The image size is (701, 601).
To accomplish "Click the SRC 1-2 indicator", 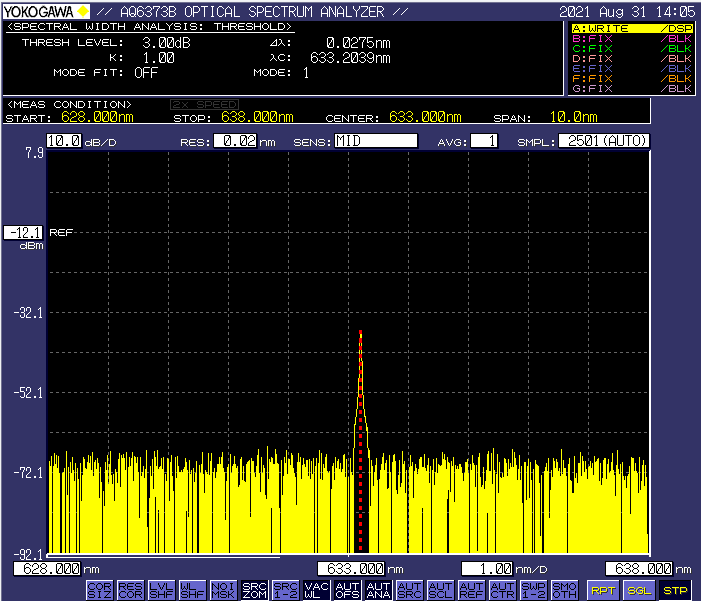I will click(285, 590).
